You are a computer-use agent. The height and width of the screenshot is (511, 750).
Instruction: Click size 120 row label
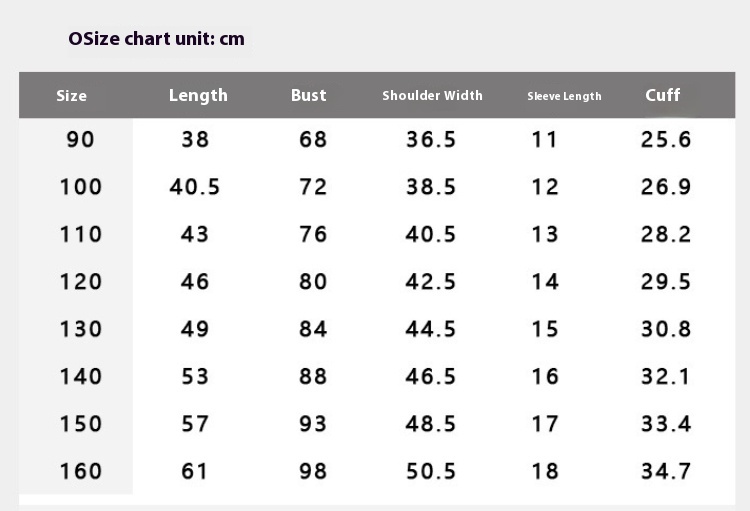[x=81, y=282]
